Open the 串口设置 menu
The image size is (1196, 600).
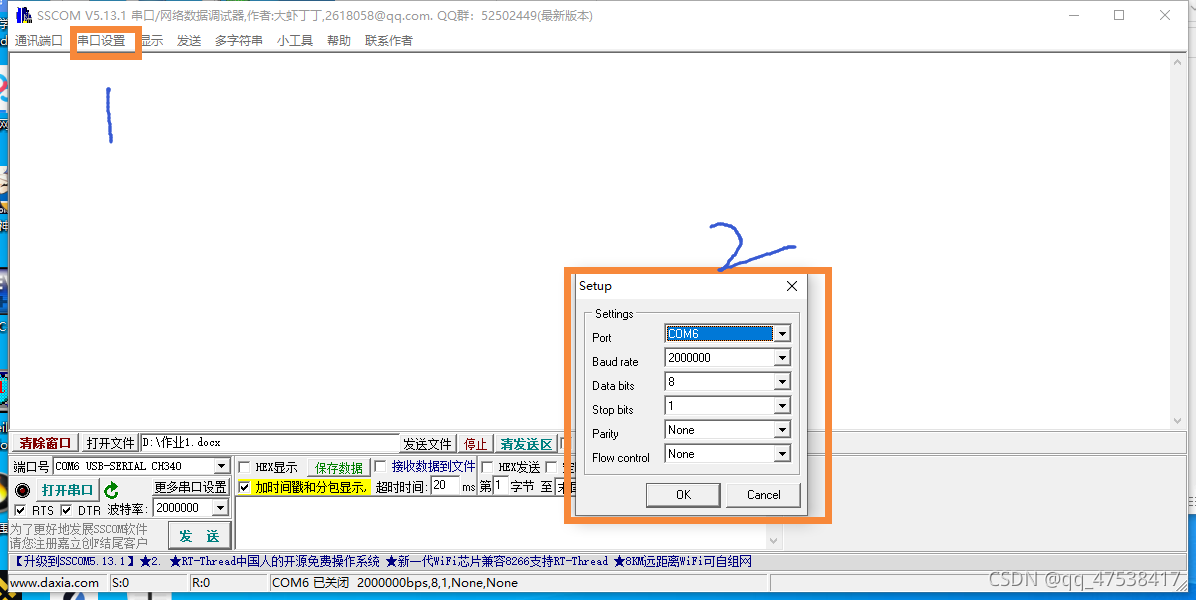coord(102,41)
